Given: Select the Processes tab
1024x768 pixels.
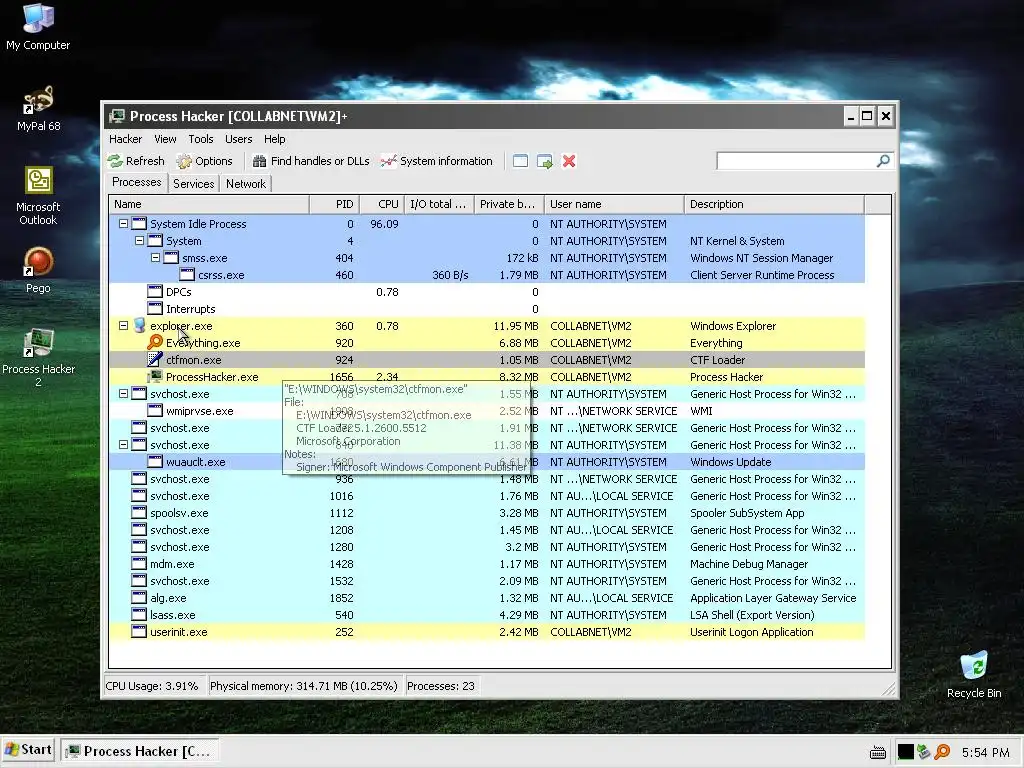Looking at the screenshot, I should 136,182.
